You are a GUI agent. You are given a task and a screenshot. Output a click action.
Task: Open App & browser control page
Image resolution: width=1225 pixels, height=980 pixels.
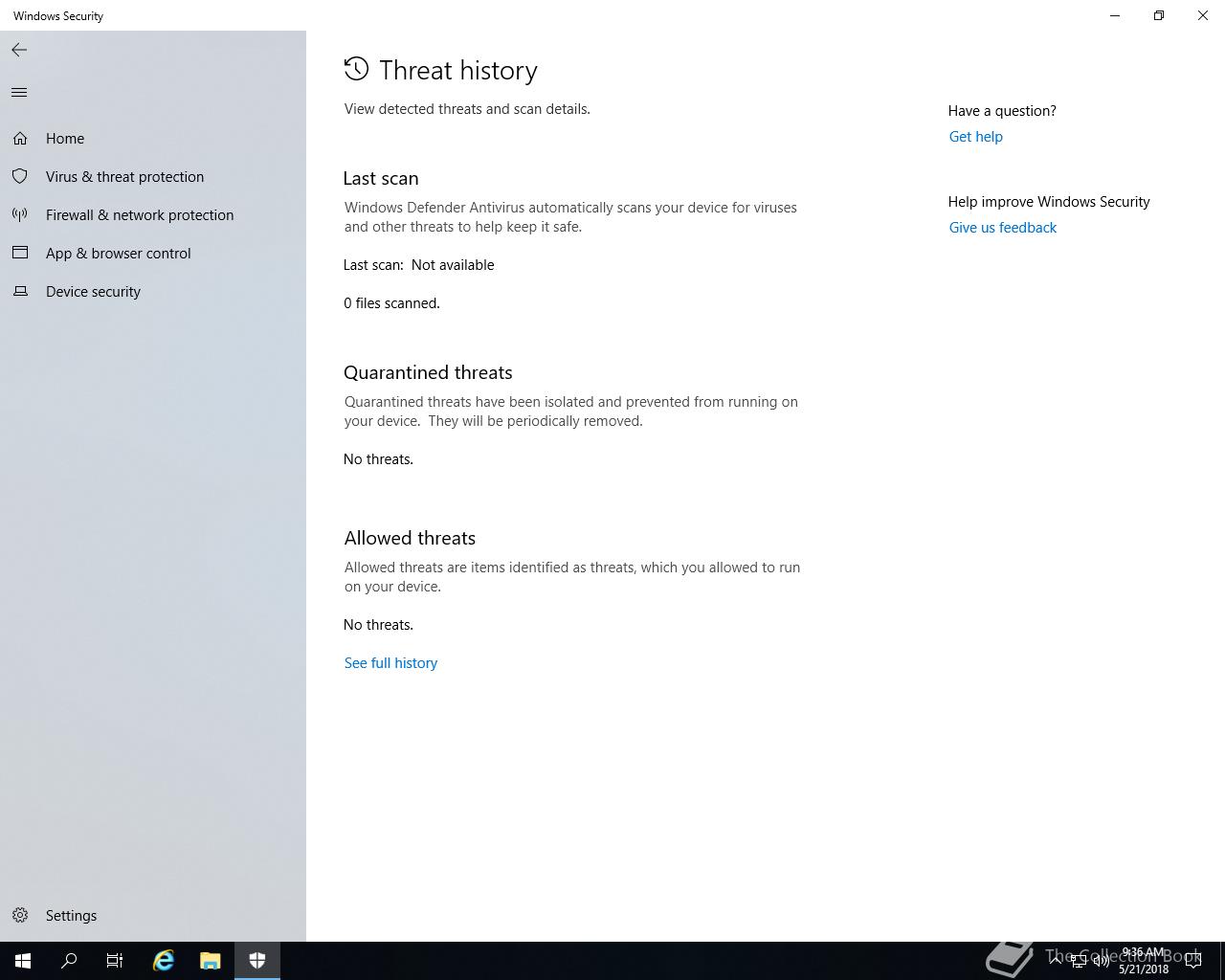(153, 254)
